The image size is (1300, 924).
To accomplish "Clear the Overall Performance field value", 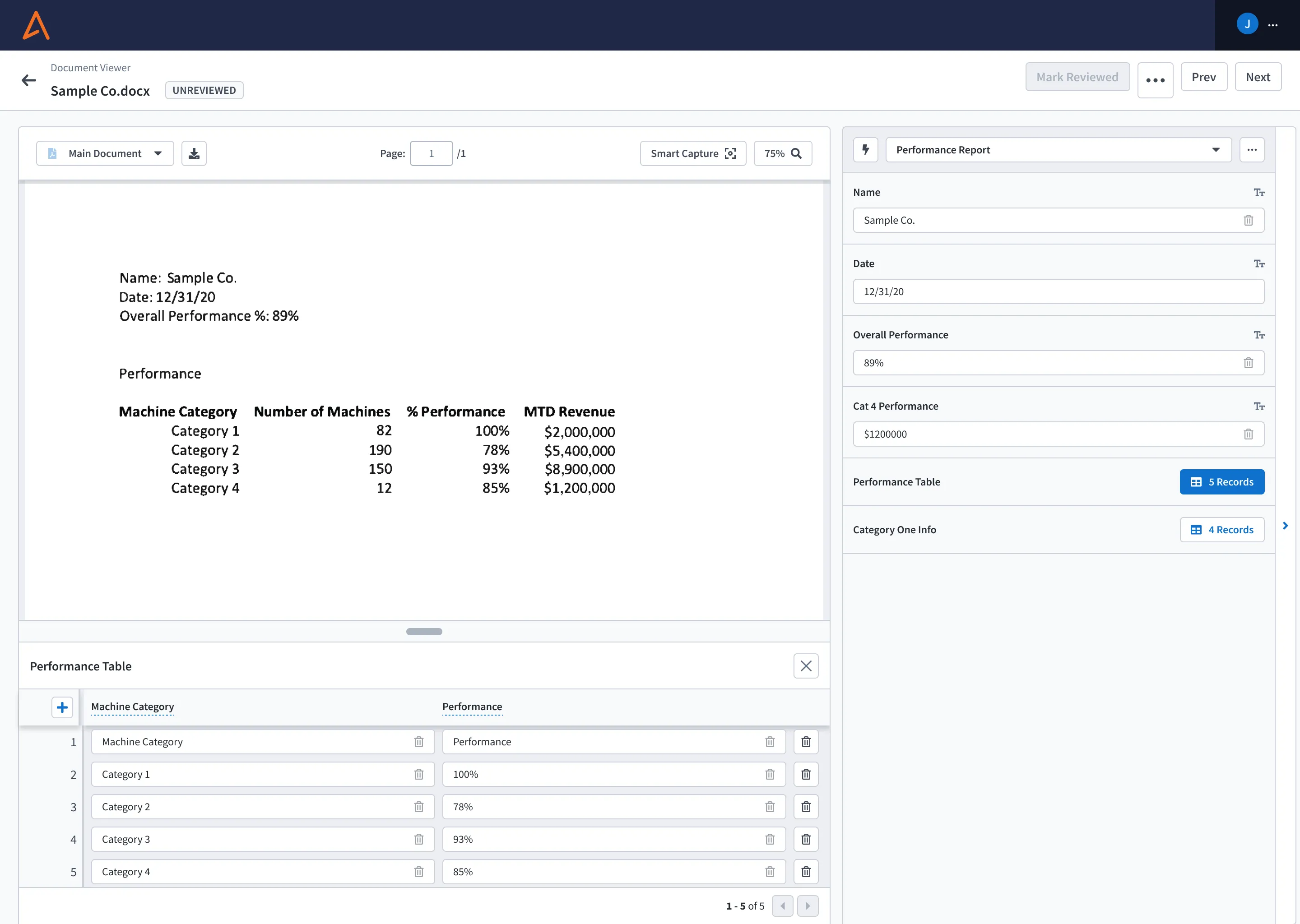I will [x=1248, y=363].
